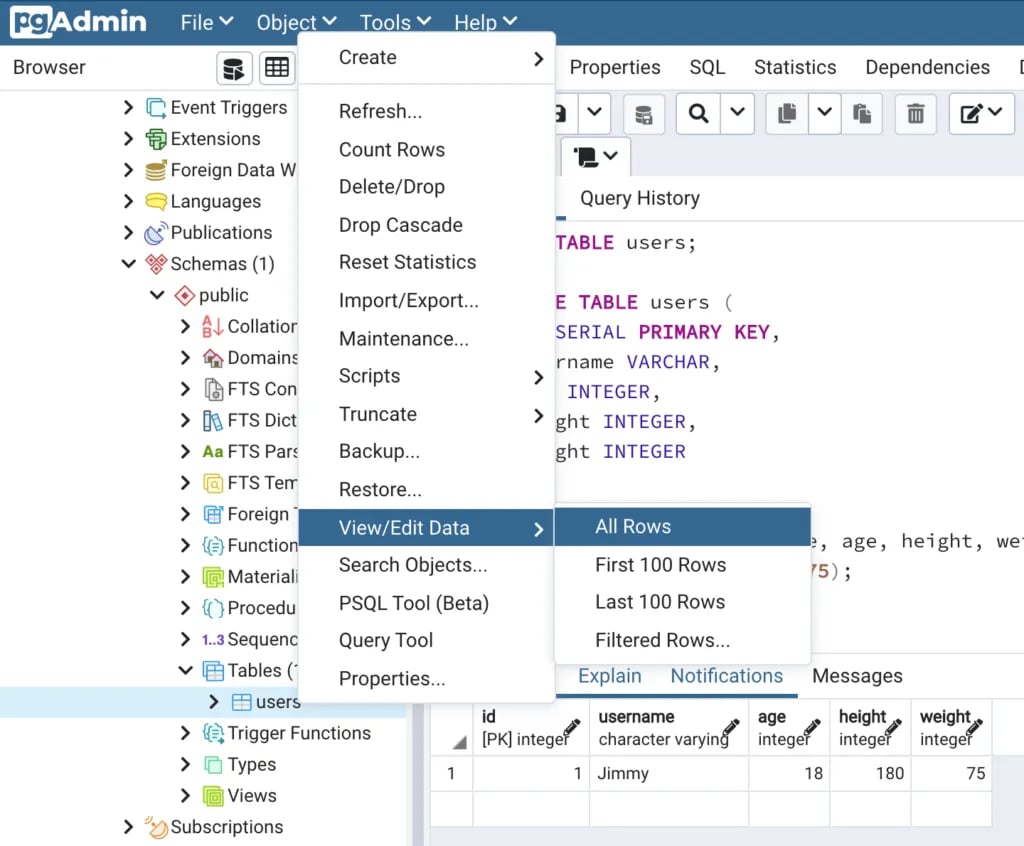Select All Rows from the submenu
The height and width of the screenshot is (846, 1024).
click(633, 527)
